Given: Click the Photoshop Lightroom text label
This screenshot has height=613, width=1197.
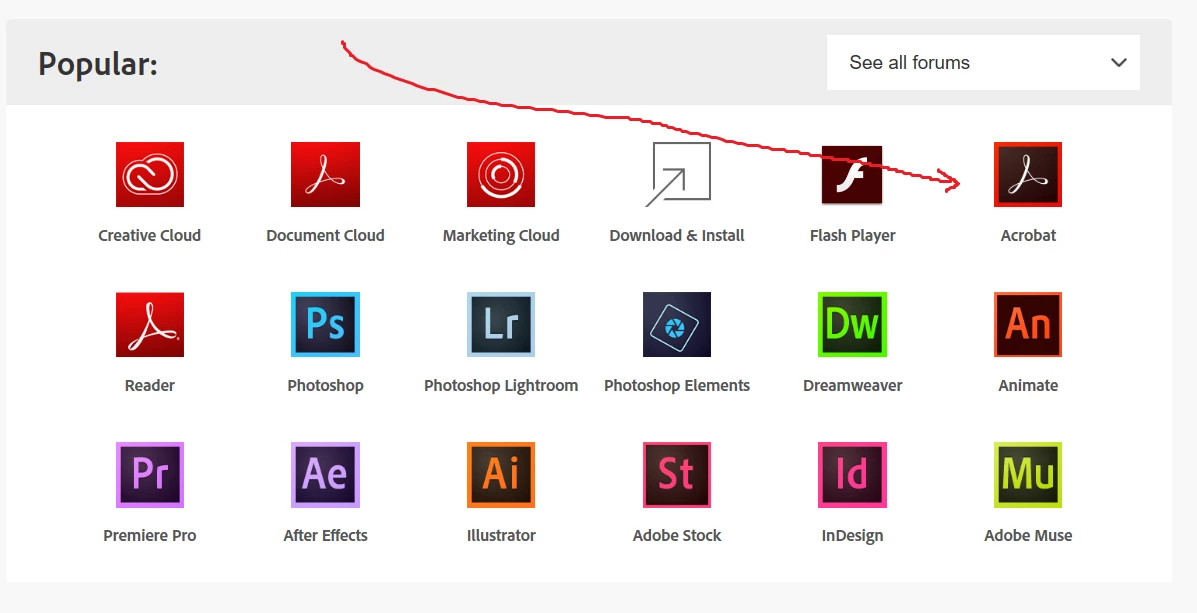Looking at the screenshot, I should 501,386.
